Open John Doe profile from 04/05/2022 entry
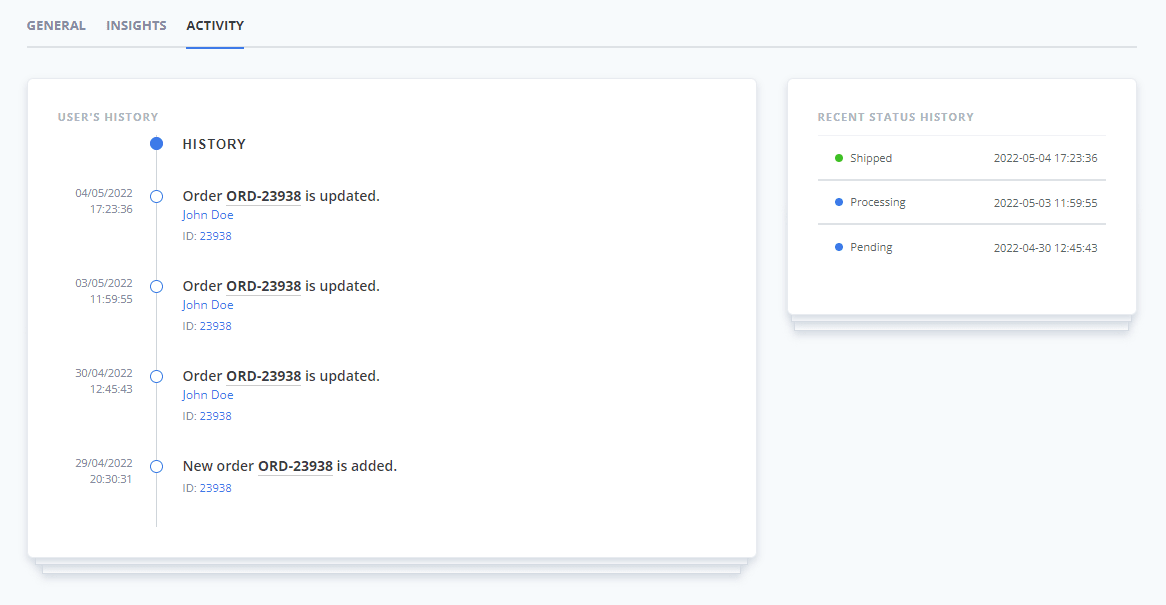The width and height of the screenshot is (1166, 605). (x=208, y=215)
